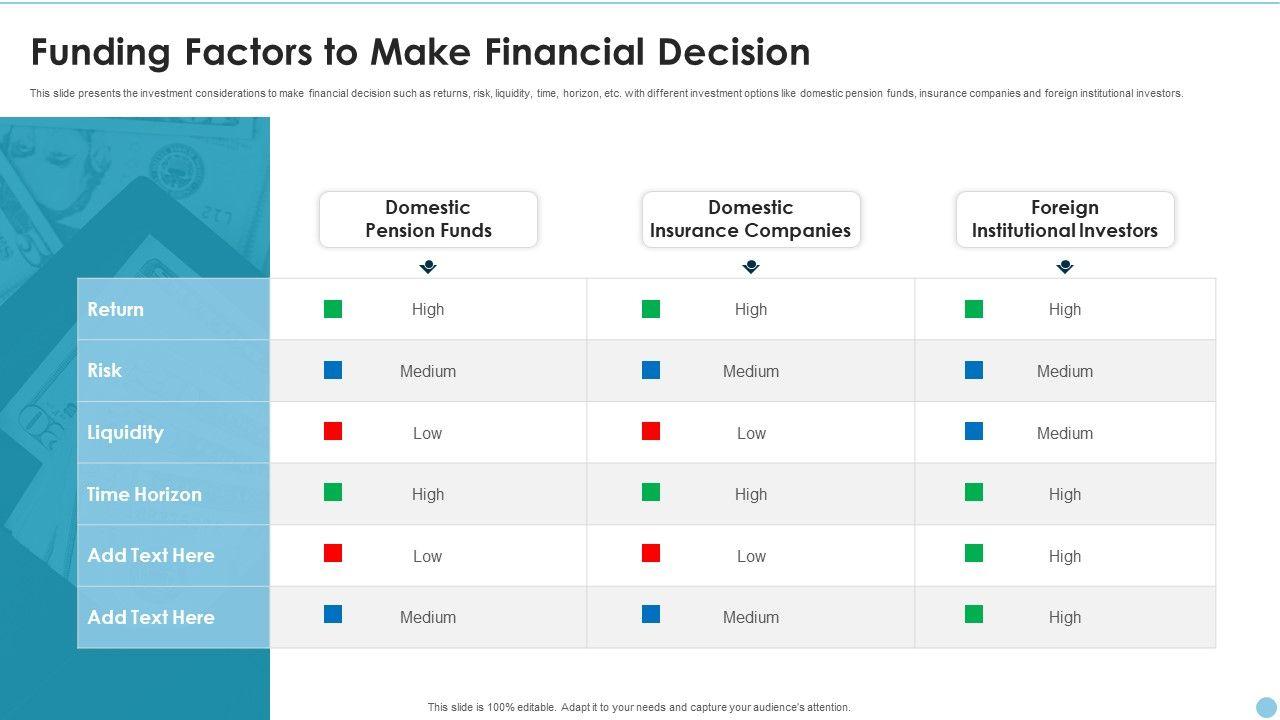The width and height of the screenshot is (1280, 720).
Task: Select the Domestic Pension Funds header box
Action: pyautogui.click(x=428, y=219)
